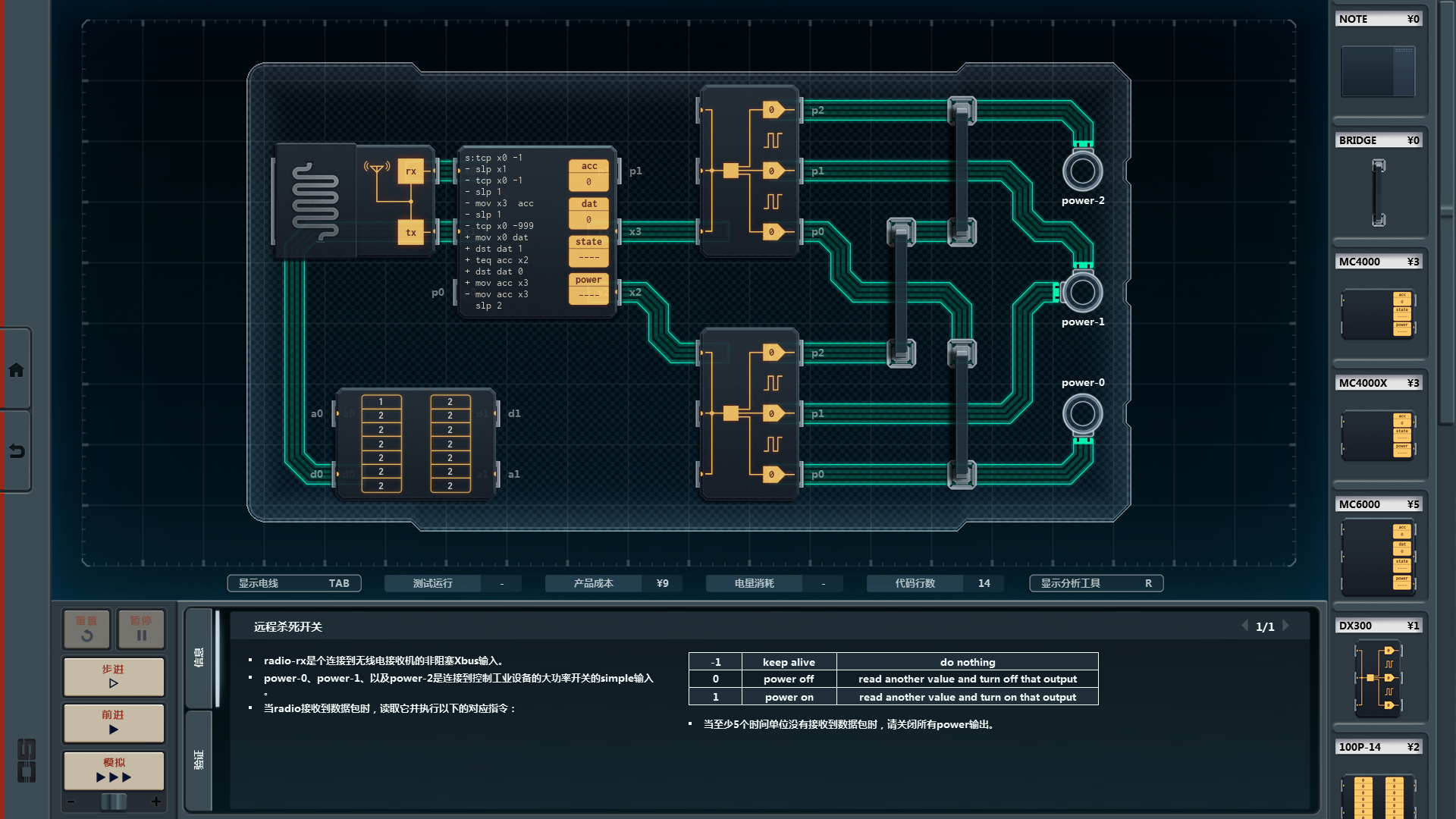1456x819 pixels.
Task: Select the MC4000 microcontroller part
Action: (x=1378, y=313)
